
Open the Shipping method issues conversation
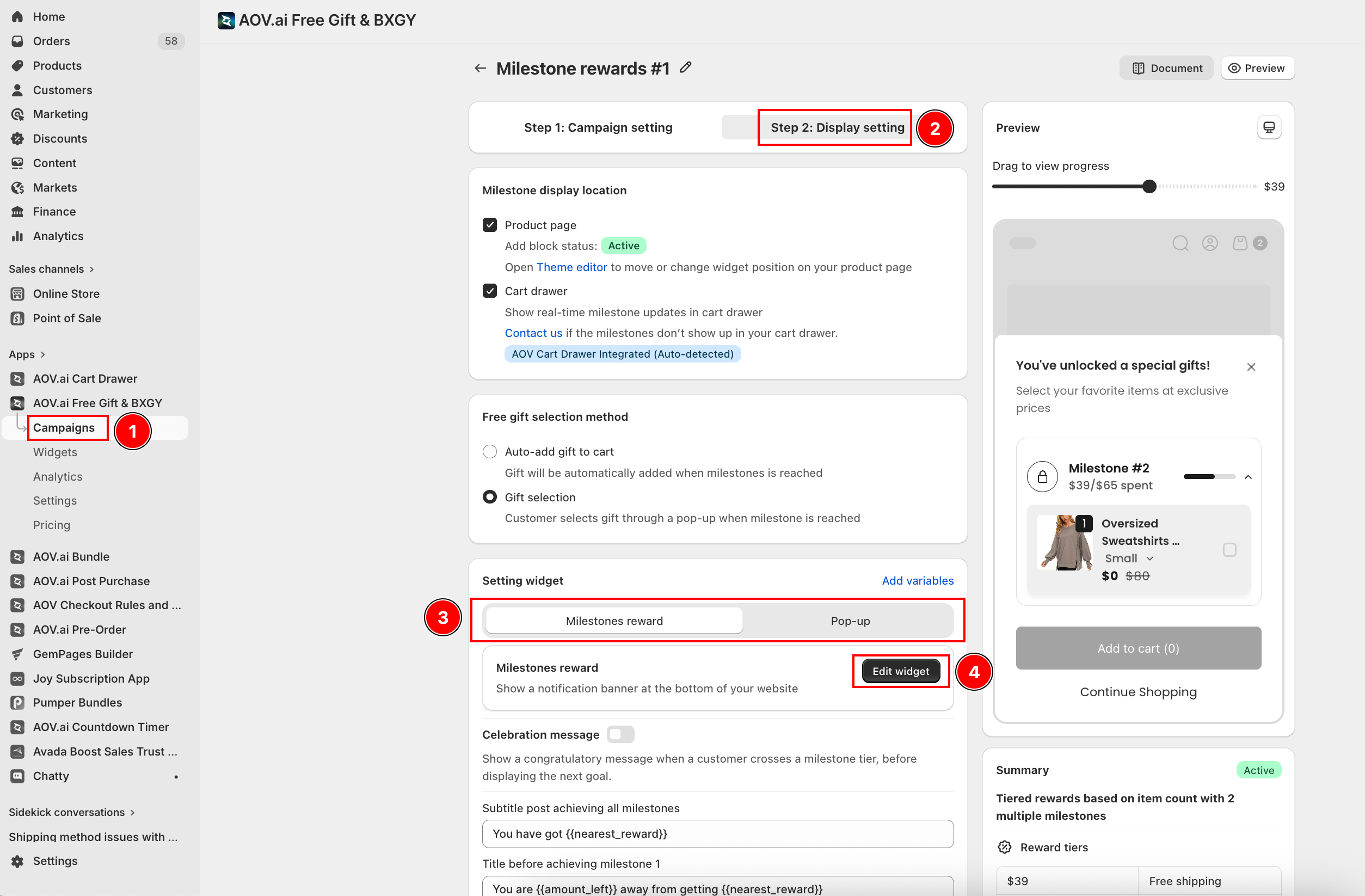coord(94,837)
